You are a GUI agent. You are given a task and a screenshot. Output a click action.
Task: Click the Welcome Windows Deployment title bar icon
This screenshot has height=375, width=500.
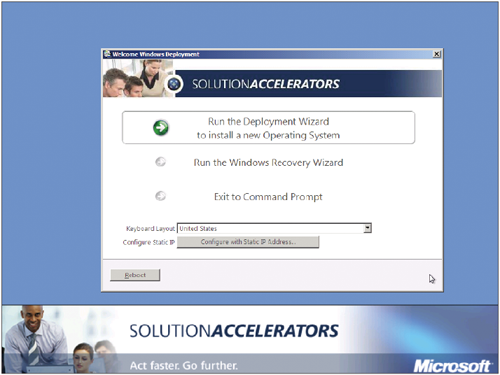(x=107, y=54)
